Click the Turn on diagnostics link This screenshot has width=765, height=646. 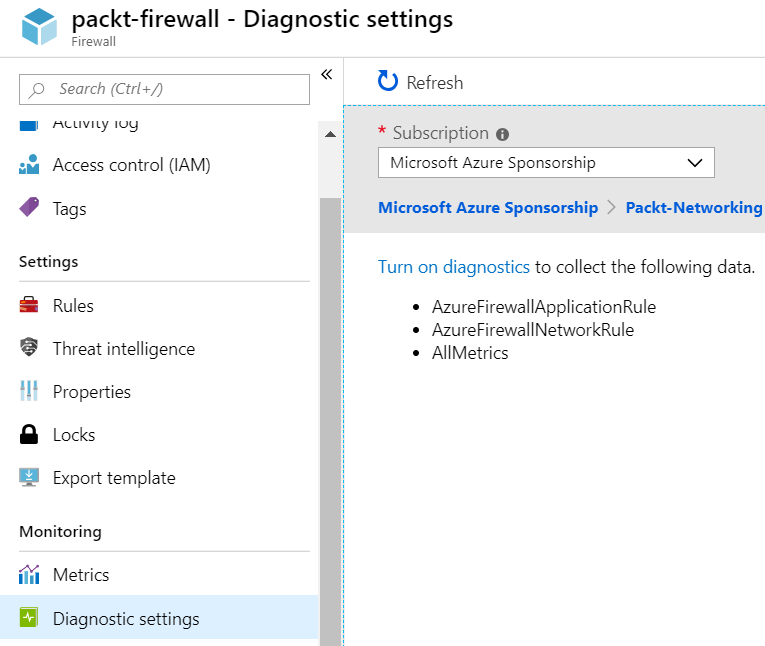click(454, 267)
